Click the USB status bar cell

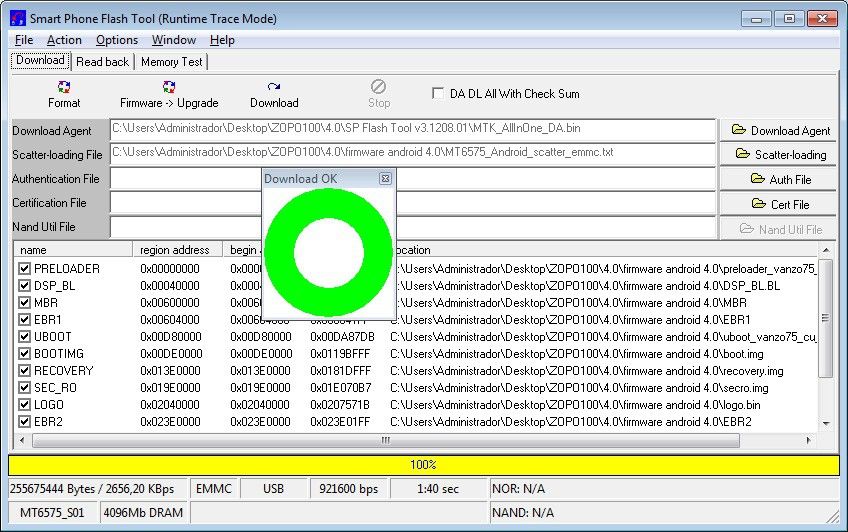click(273, 489)
